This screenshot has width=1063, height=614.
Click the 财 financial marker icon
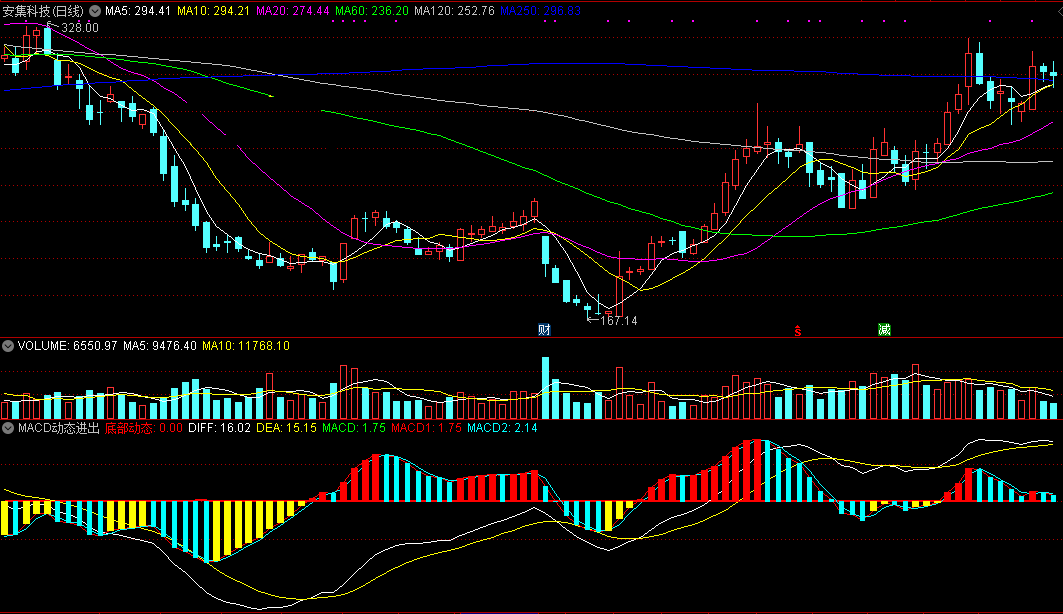click(x=544, y=330)
